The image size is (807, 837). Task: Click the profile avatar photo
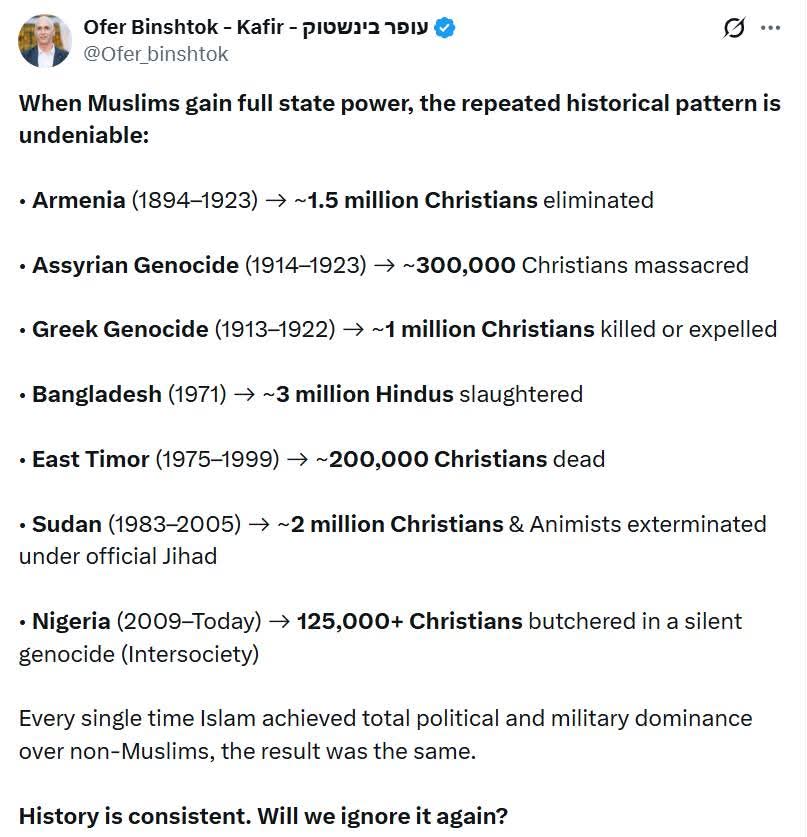pos(45,41)
